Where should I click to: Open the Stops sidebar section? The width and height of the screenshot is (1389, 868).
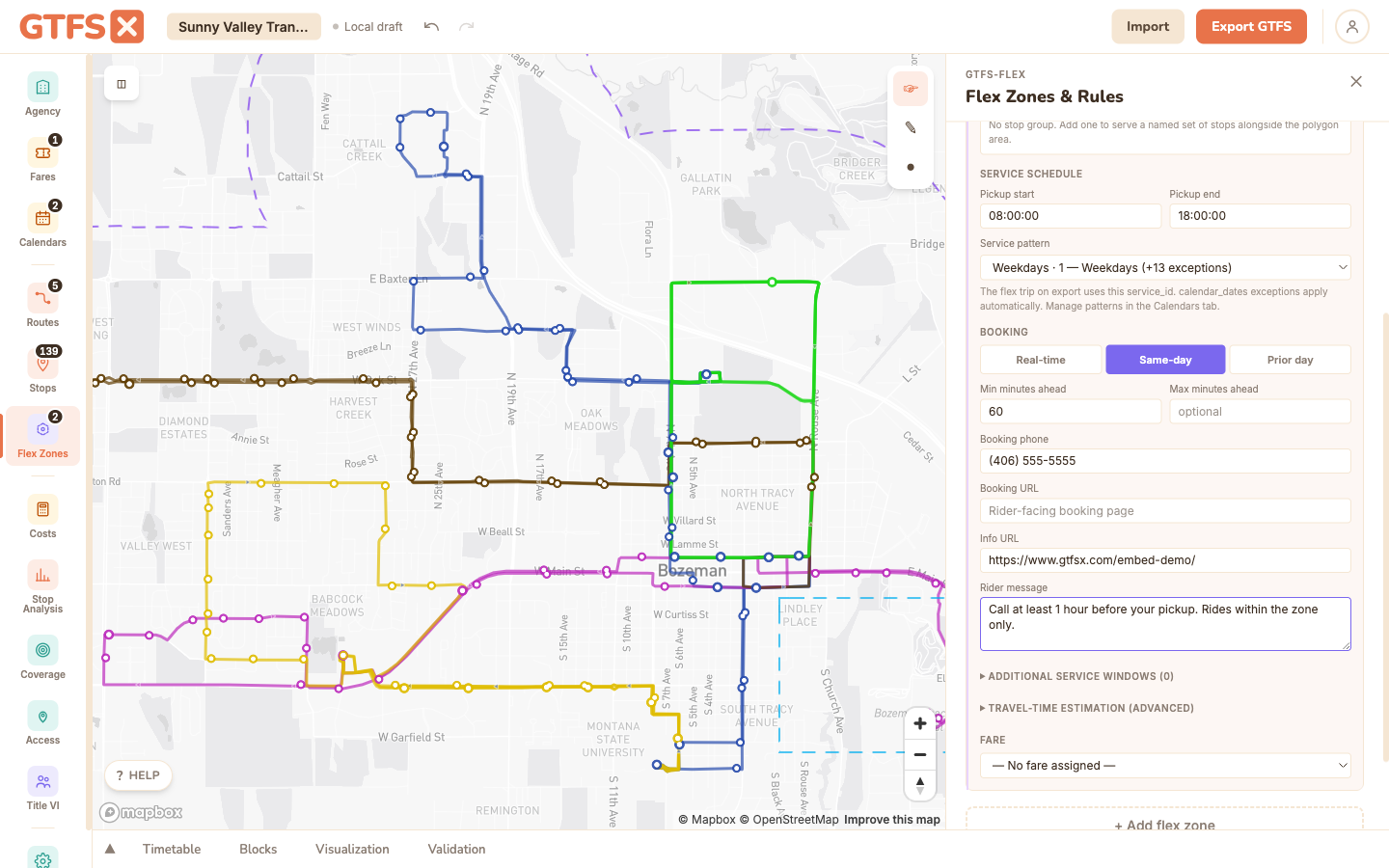42,371
